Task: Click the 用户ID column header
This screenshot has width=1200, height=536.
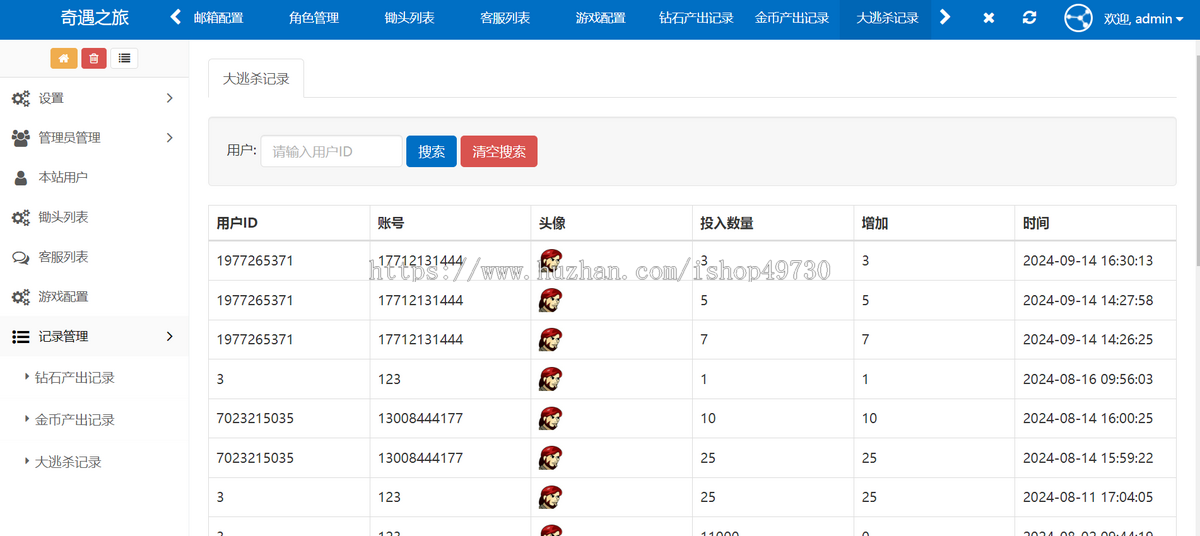Action: [x=237, y=223]
